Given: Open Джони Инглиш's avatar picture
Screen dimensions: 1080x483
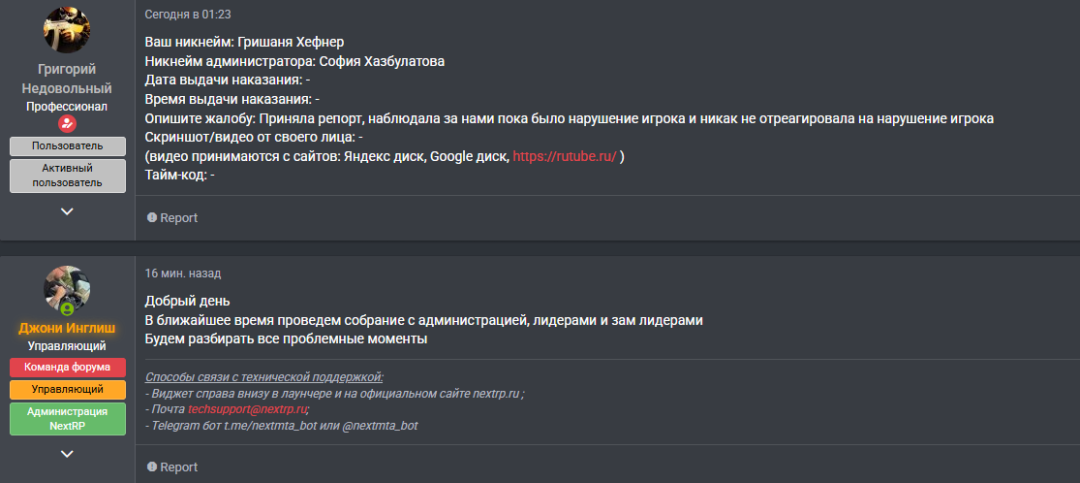Looking at the screenshot, I should click(67, 289).
